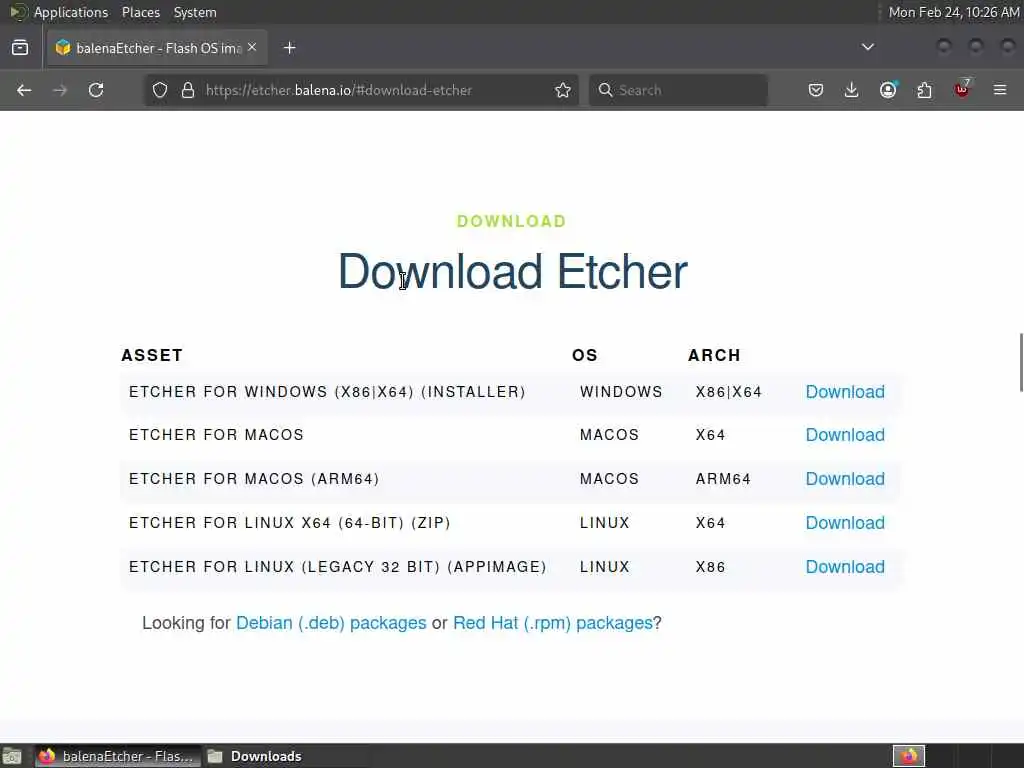Click the forward navigation arrow
Image resolution: width=1024 pixels, height=768 pixels.
click(x=60, y=90)
